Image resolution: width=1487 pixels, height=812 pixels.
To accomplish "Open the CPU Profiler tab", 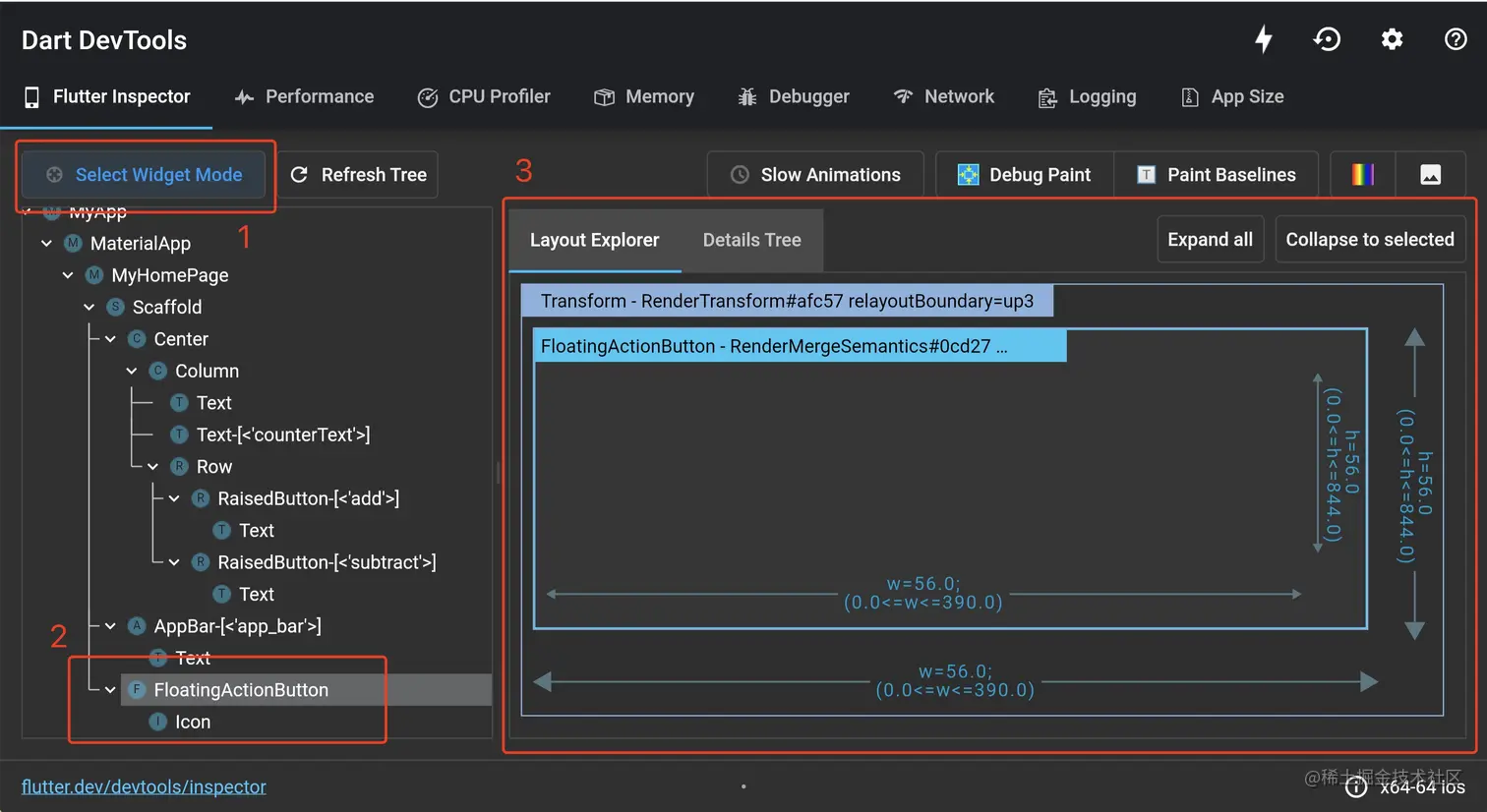I will click(x=484, y=96).
